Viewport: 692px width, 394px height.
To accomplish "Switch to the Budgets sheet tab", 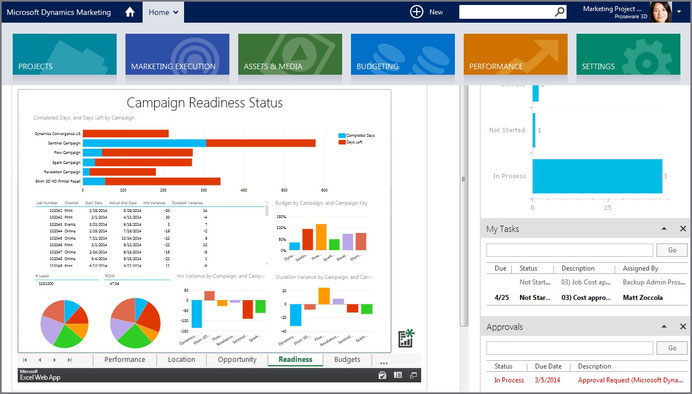I will pos(347,360).
